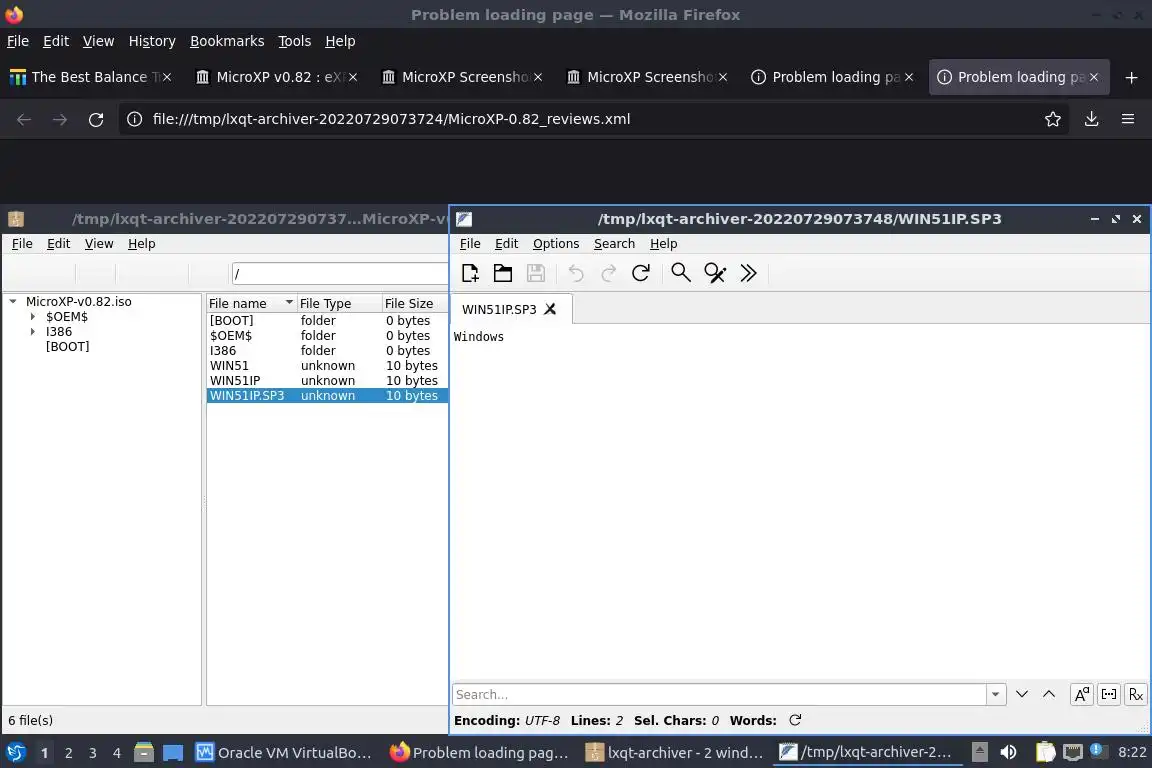Close the MicroXP v0.82 tab

[353, 77]
